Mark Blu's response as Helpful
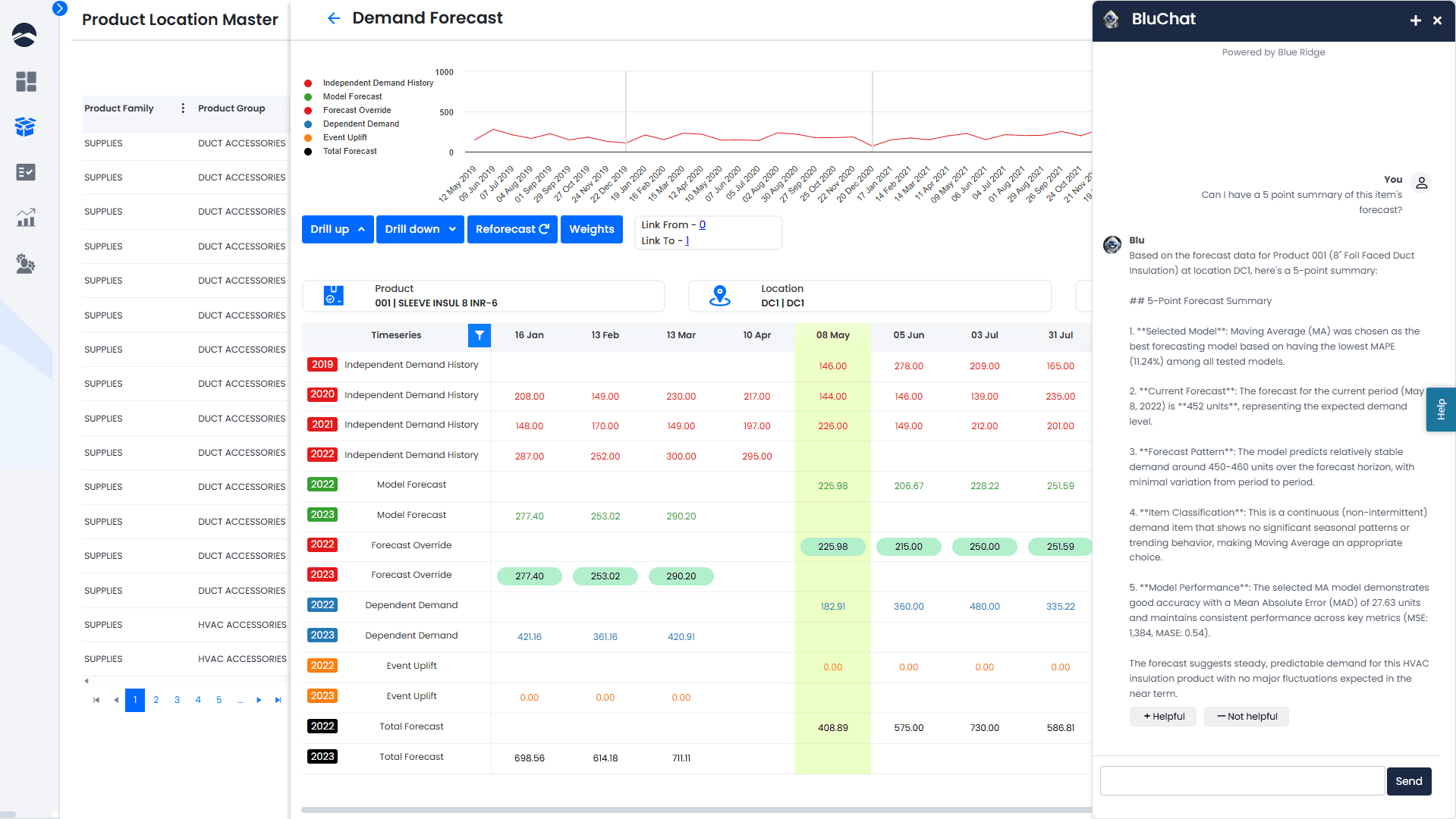The image size is (1456, 819). (x=1163, y=717)
